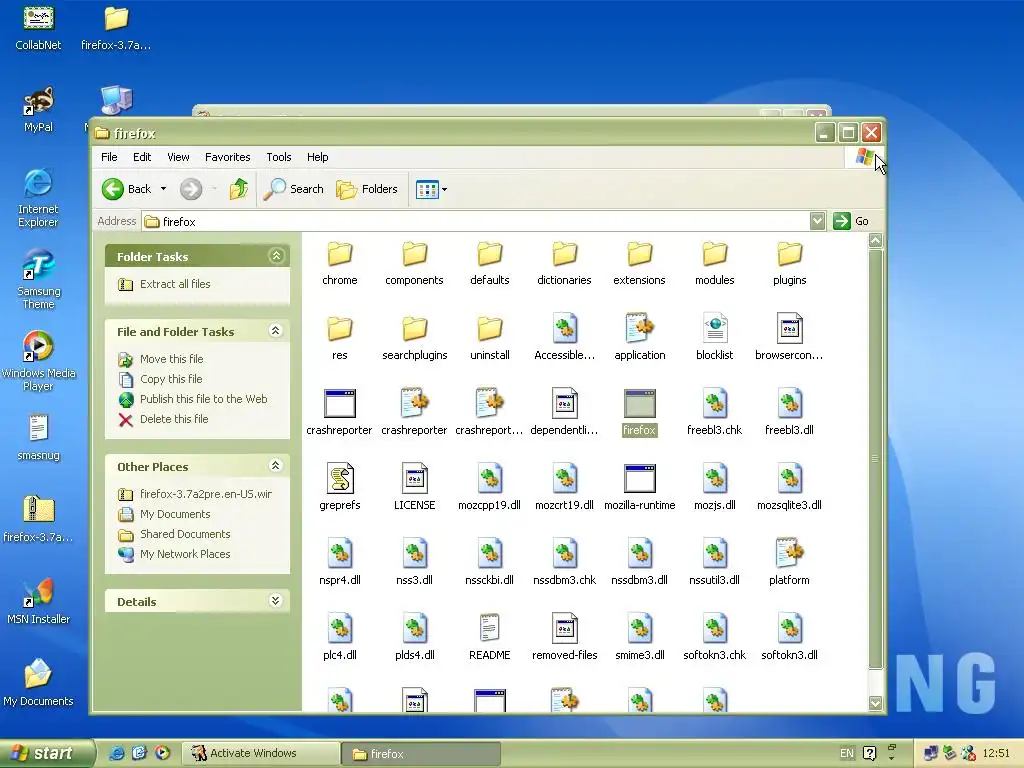This screenshot has width=1024, height=768.
Task: Toggle the Folders pane button
Action: 367,189
